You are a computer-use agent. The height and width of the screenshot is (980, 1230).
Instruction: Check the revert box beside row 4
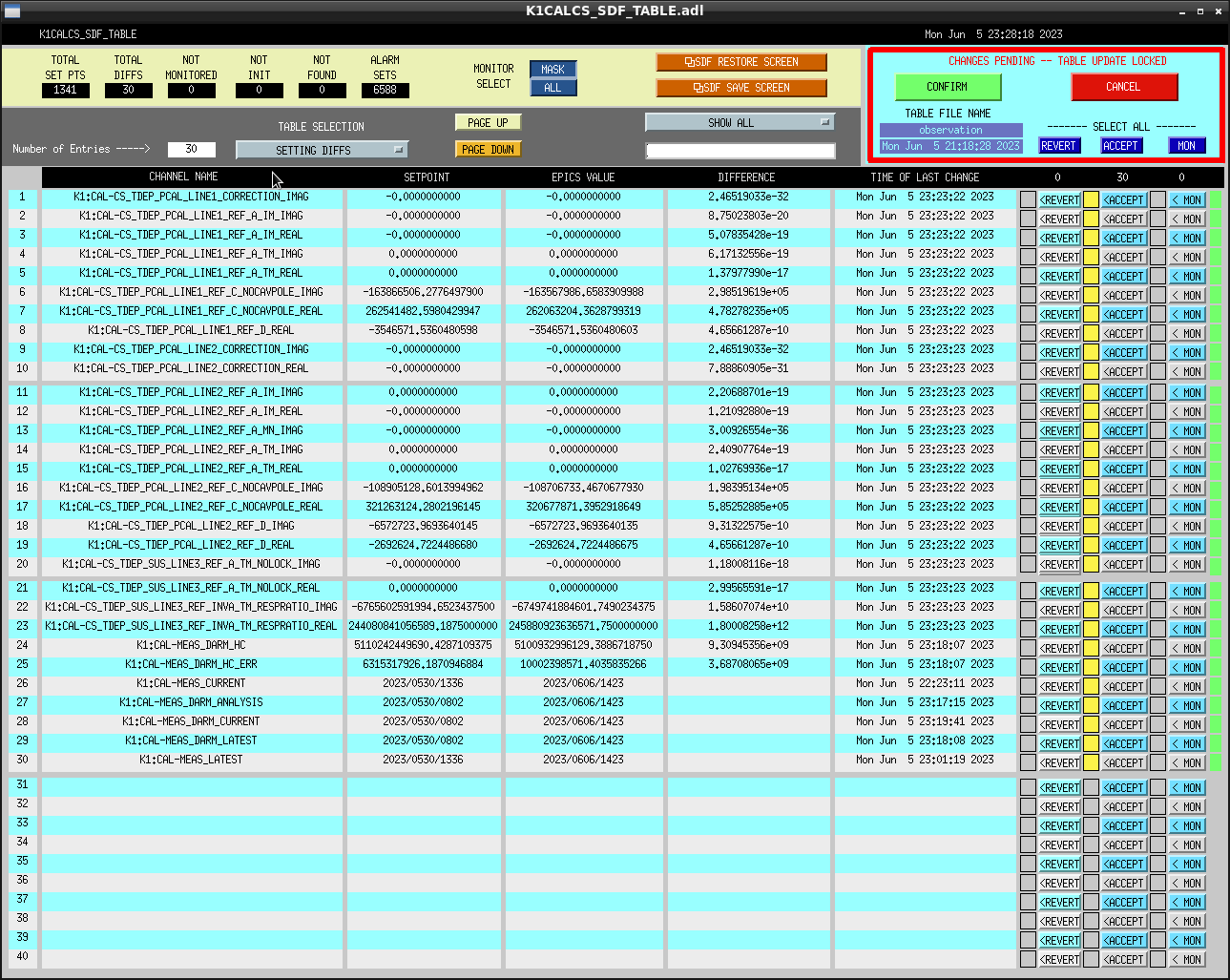coord(1028,258)
